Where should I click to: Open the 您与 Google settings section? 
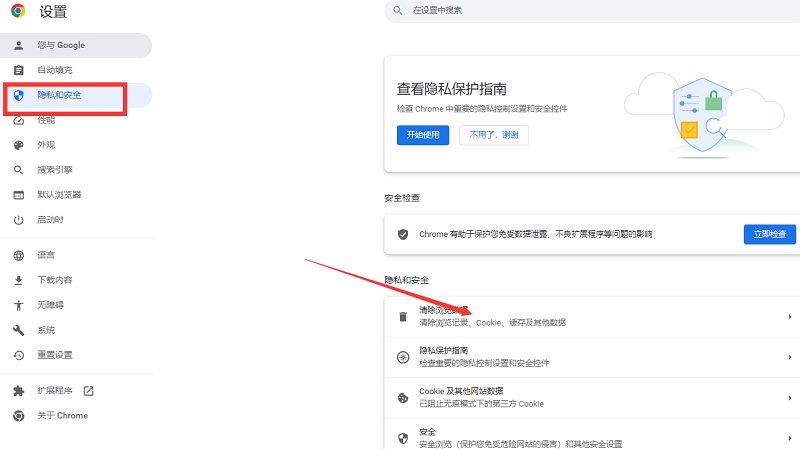[x=61, y=45]
